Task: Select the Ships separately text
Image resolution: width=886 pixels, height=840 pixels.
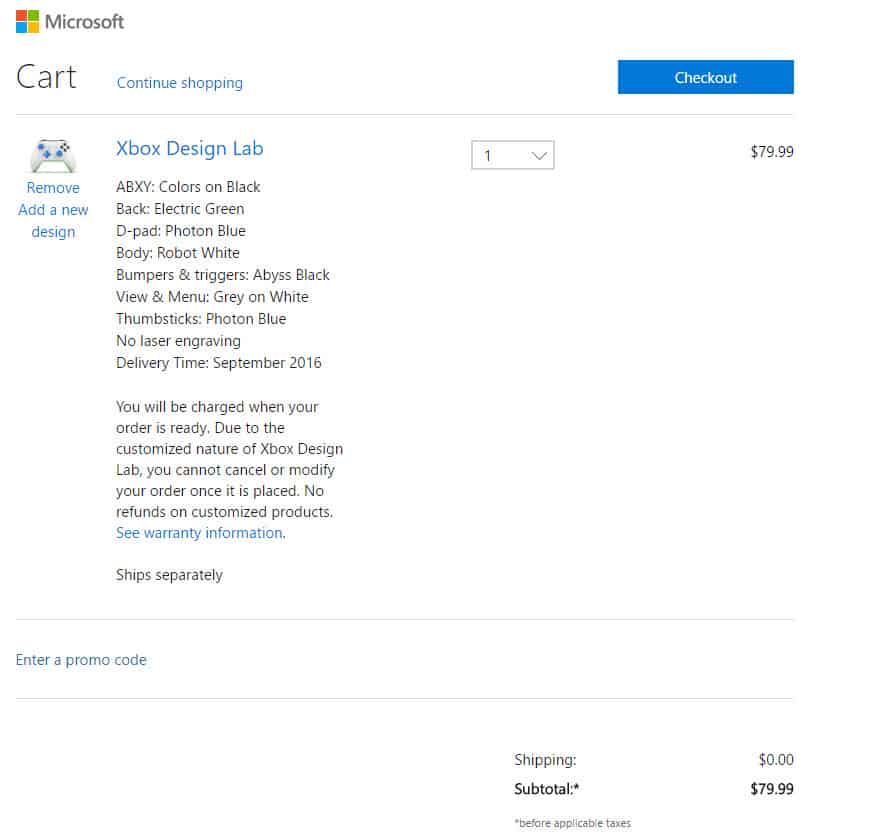Action: click(x=170, y=574)
